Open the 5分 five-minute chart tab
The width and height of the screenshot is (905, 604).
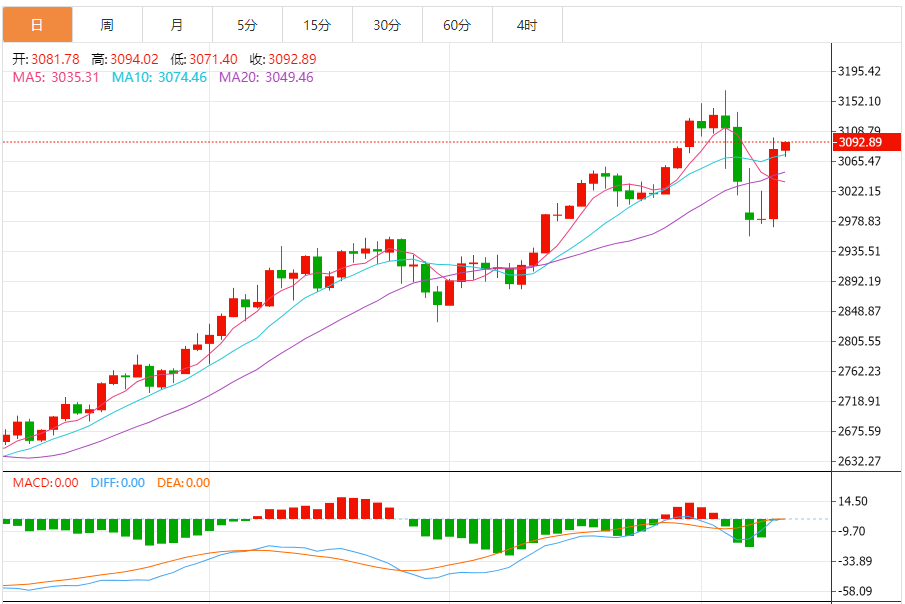(x=247, y=25)
